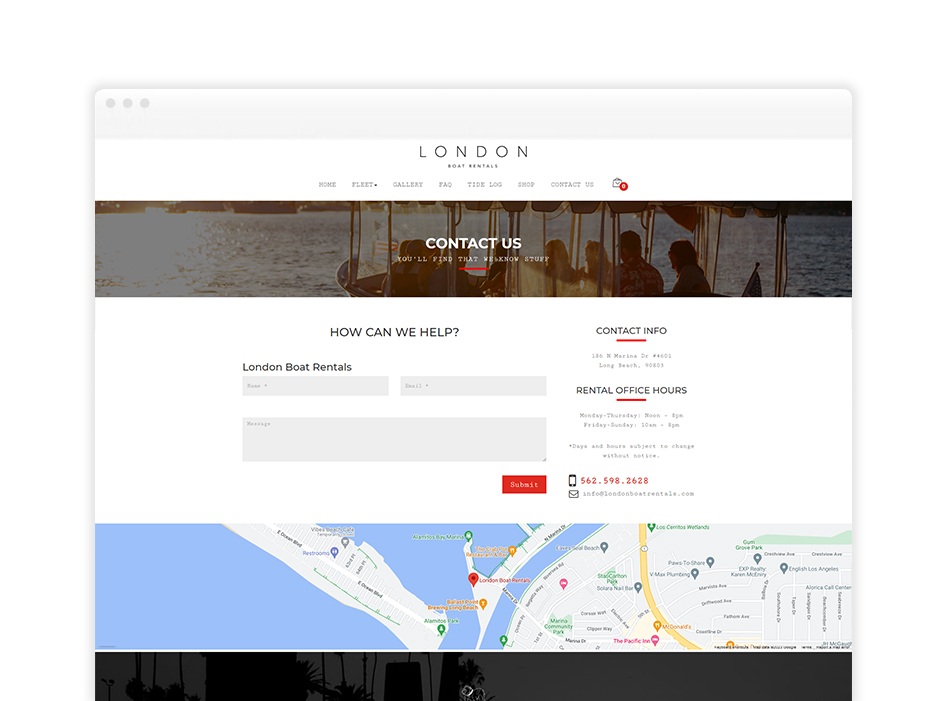The height and width of the screenshot is (701, 951).
Task: Call the phone number 562.598.2628
Action: [614, 480]
